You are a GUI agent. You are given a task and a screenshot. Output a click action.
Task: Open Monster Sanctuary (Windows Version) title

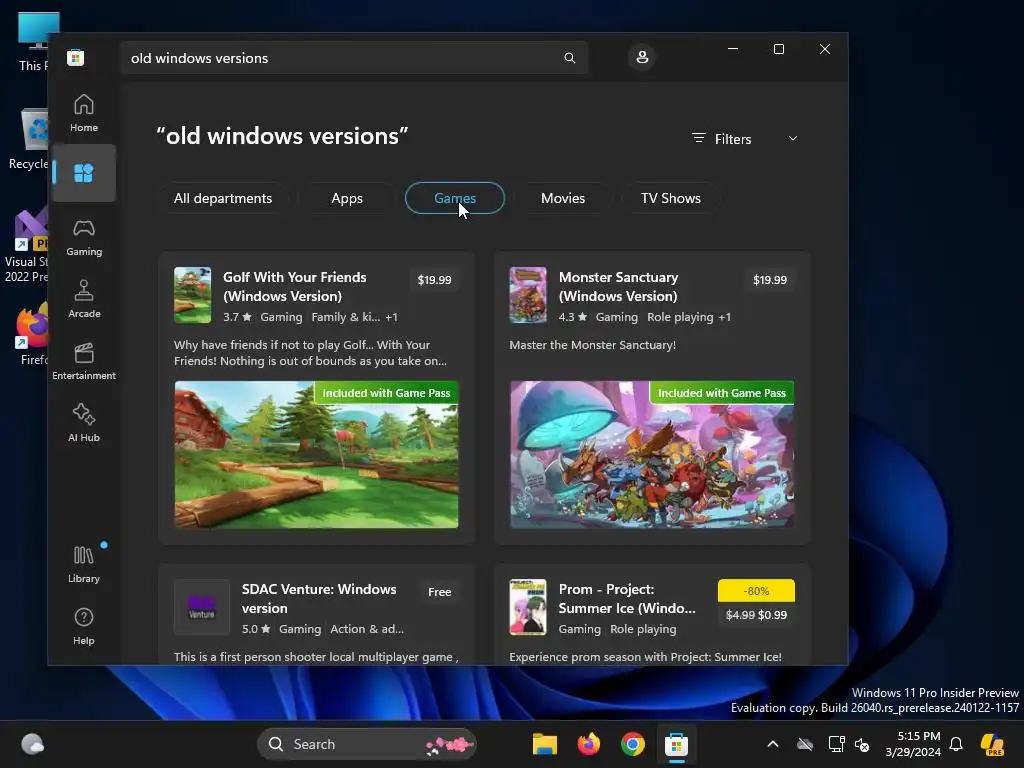coord(618,286)
